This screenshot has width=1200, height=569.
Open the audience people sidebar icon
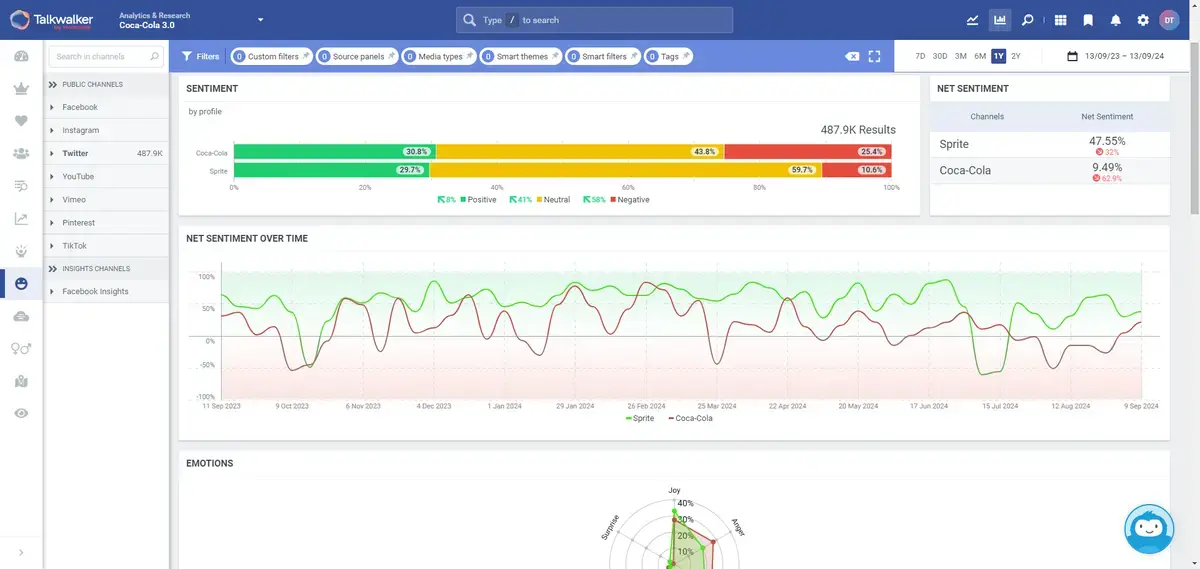[x=21, y=153]
